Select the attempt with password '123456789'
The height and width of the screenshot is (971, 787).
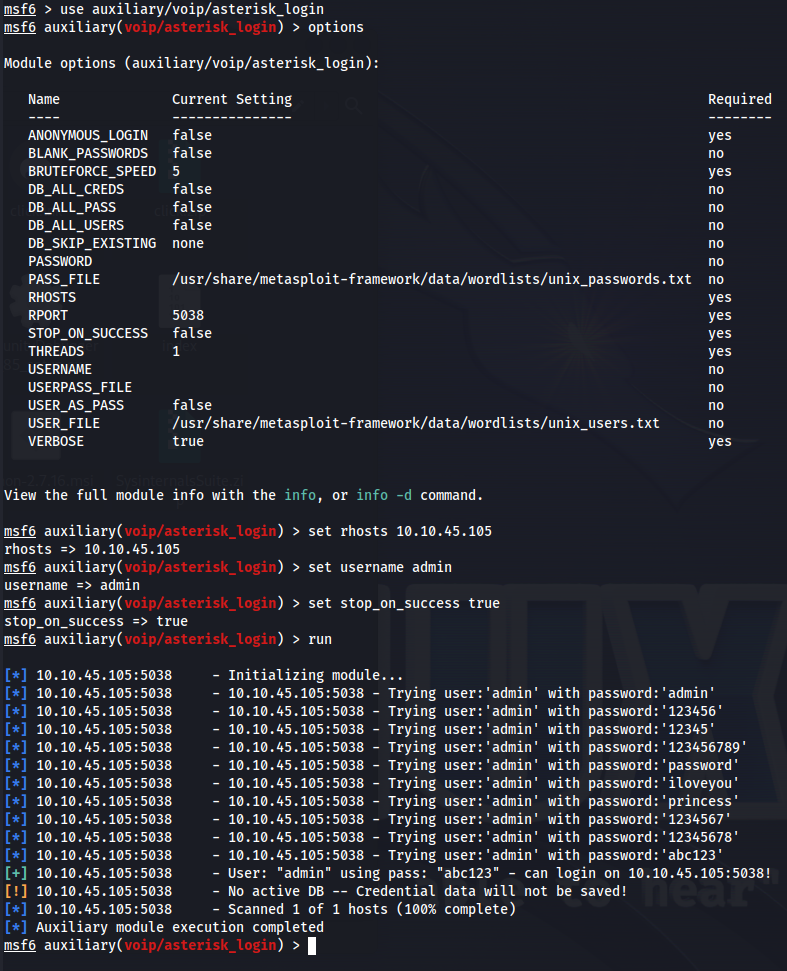pyautogui.click(x=376, y=746)
